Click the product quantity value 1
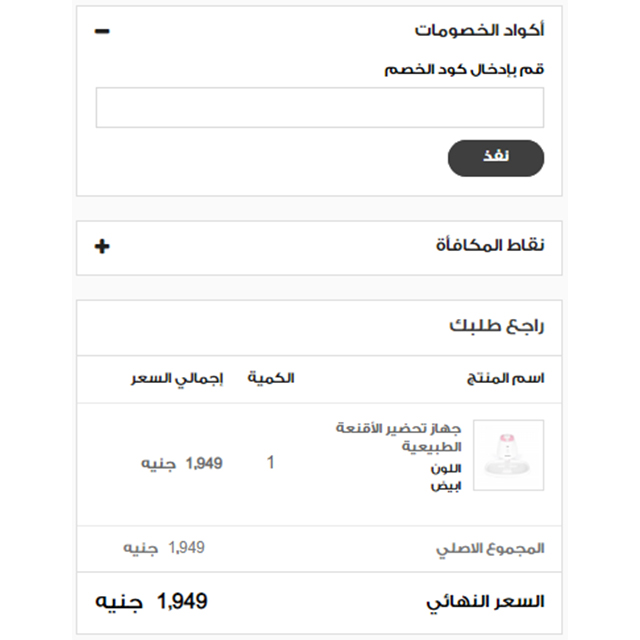The width and height of the screenshot is (640, 640). tap(270, 463)
